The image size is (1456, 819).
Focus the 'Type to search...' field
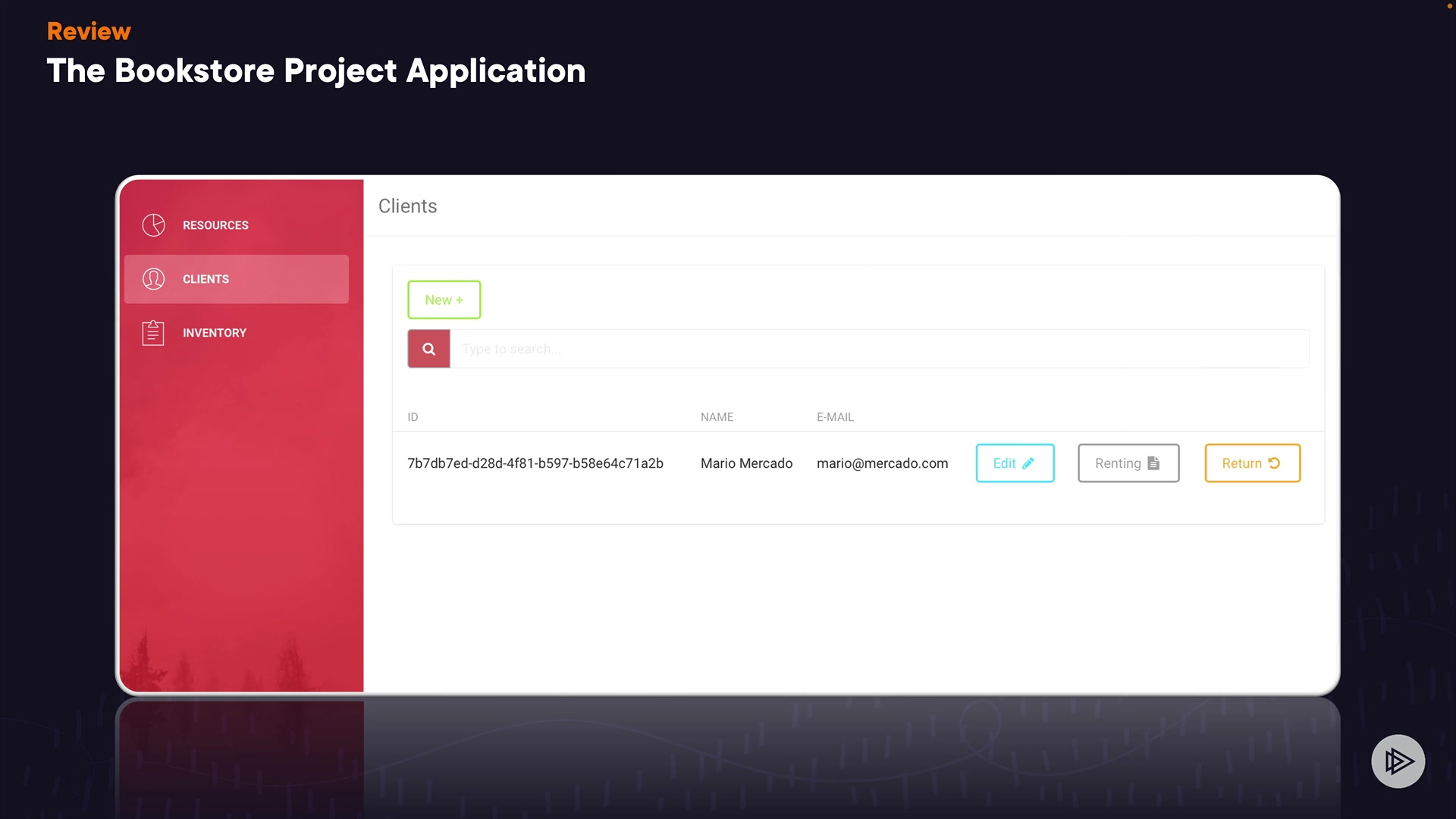pos(878,349)
